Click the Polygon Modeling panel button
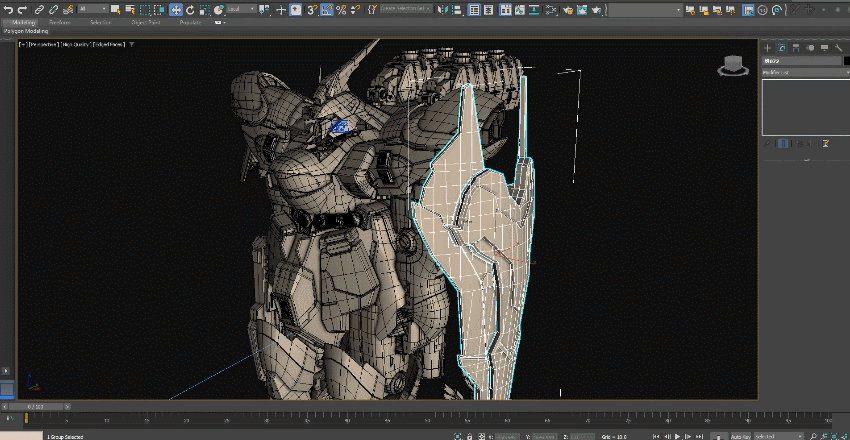The width and height of the screenshot is (850, 440). 27,31
